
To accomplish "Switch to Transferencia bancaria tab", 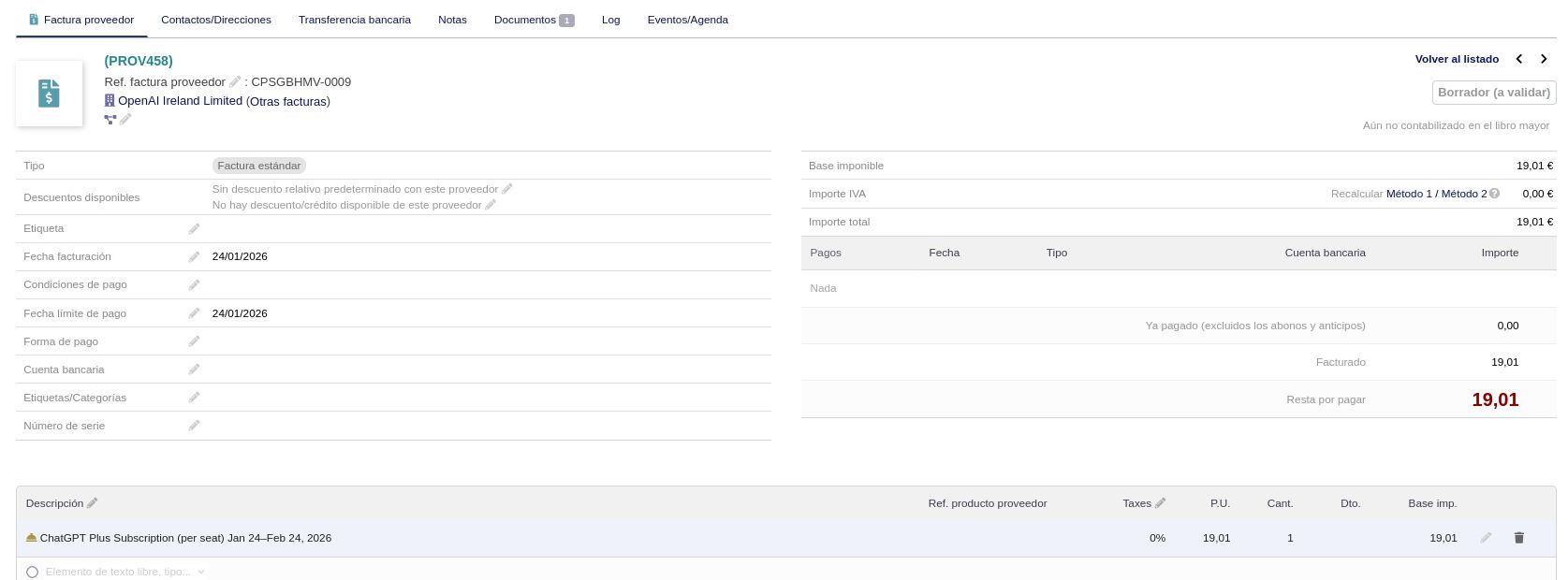I will coord(354,20).
